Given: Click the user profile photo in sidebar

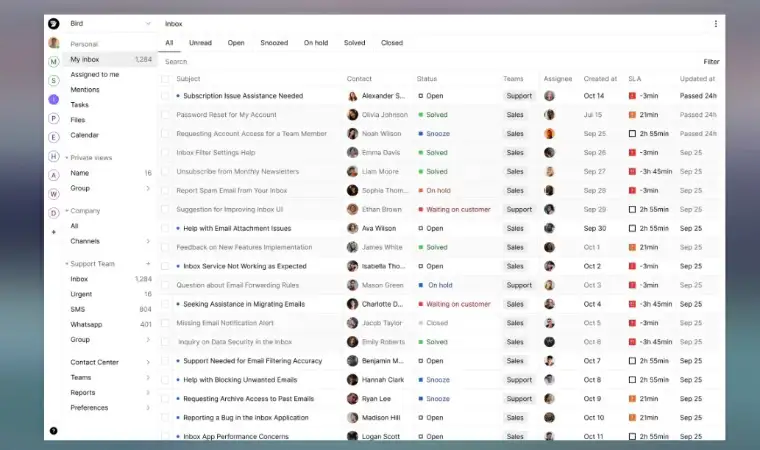Looking at the screenshot, I should 54,43.
